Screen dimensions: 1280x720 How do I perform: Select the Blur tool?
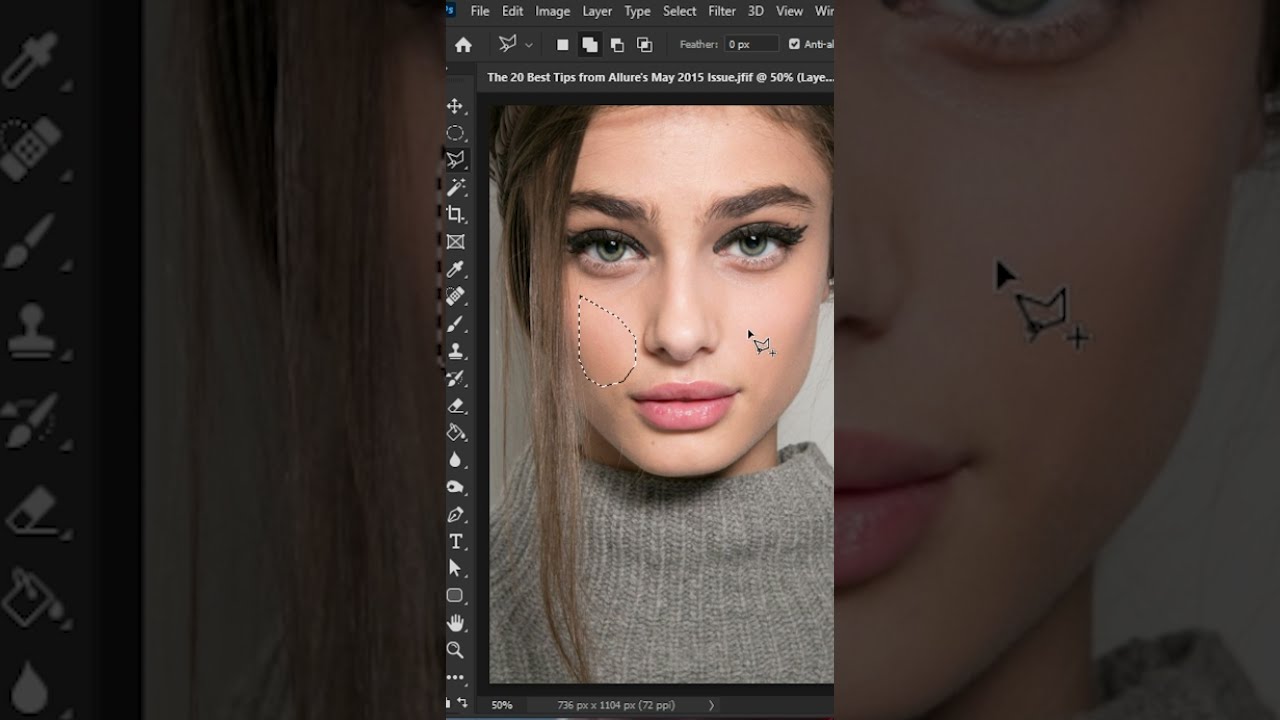coord(455,460)
